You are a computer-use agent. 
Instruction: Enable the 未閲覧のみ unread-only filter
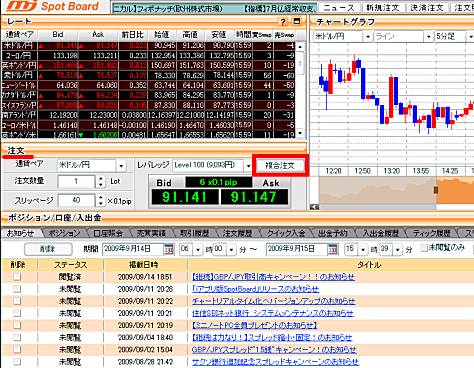coord(424,248)
